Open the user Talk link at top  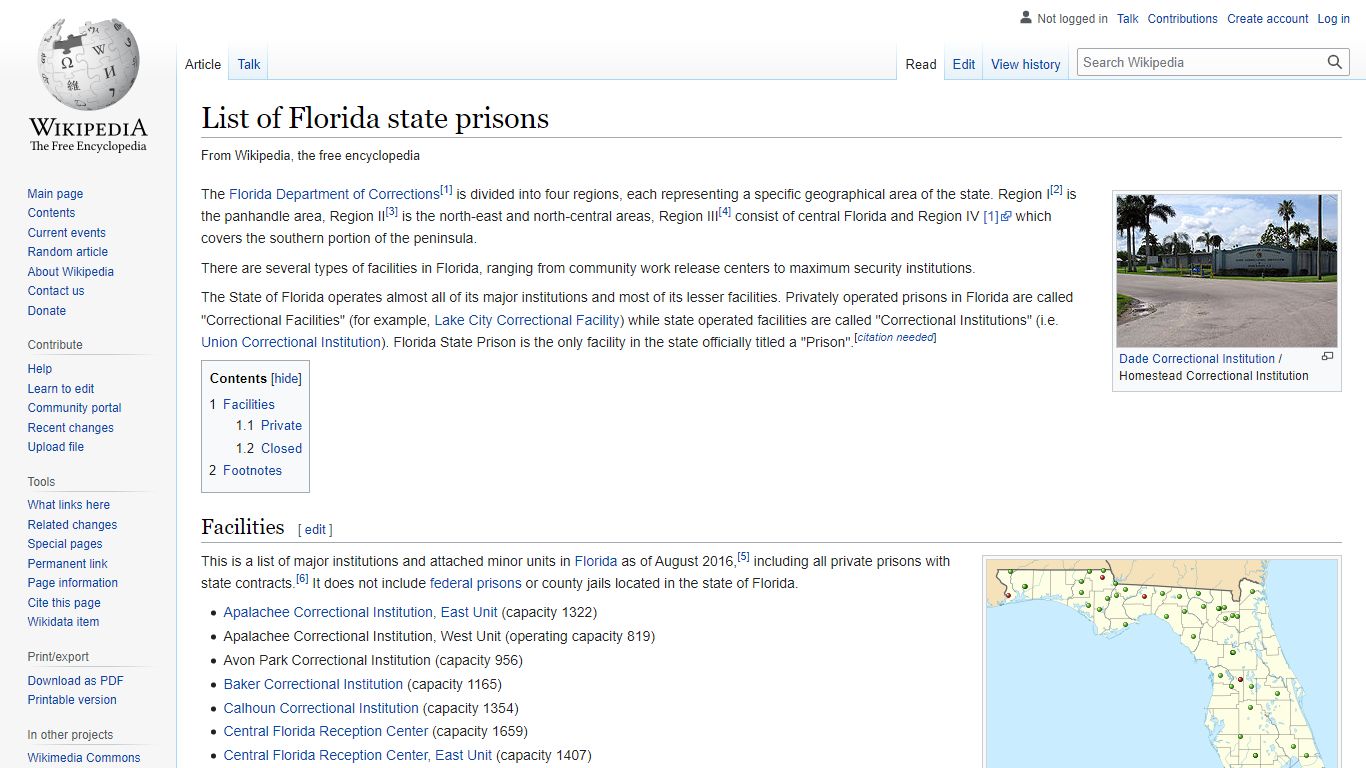1128,19
